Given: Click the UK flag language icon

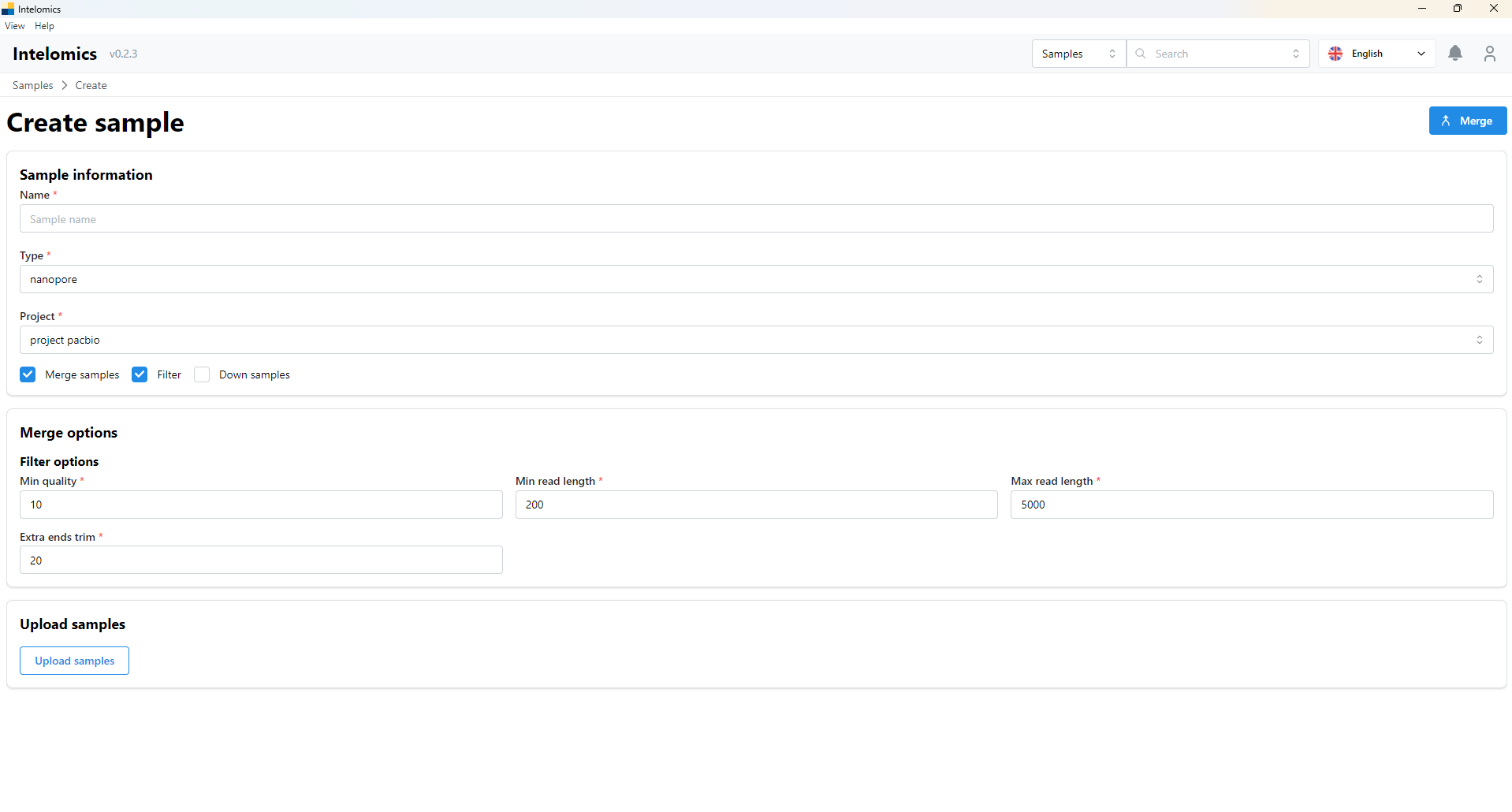Looking at the screenshot, I should point(1335,54).
